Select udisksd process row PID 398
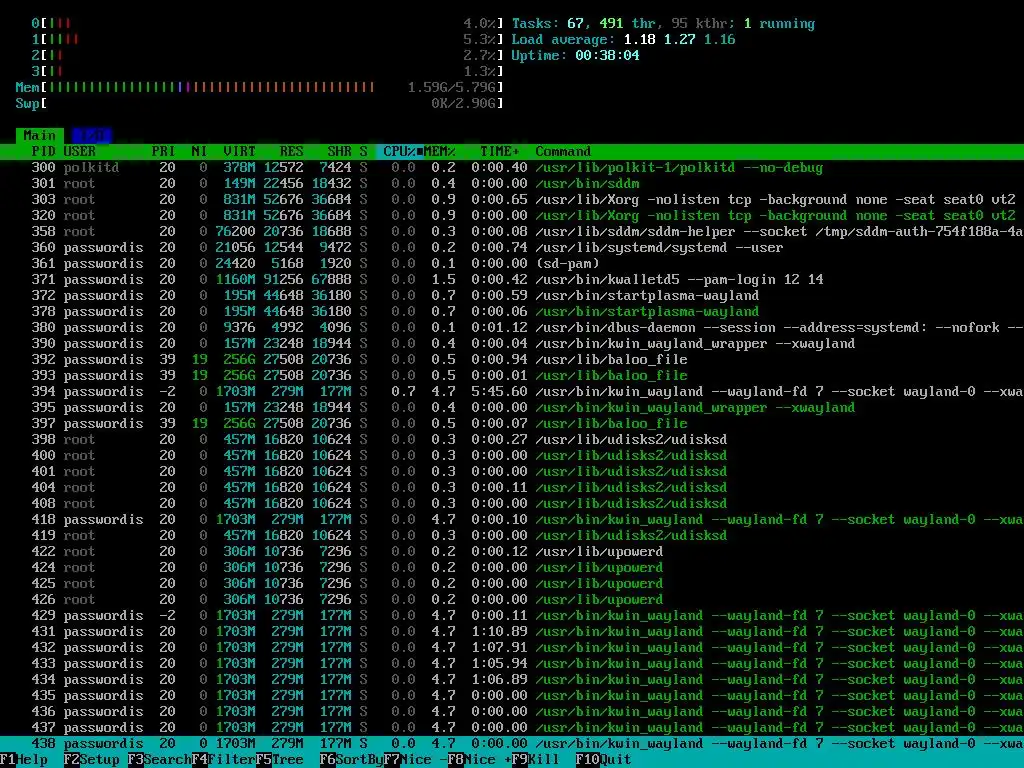Image resolution: width=1024 pixels, height=768 pixels. point(512,440)
